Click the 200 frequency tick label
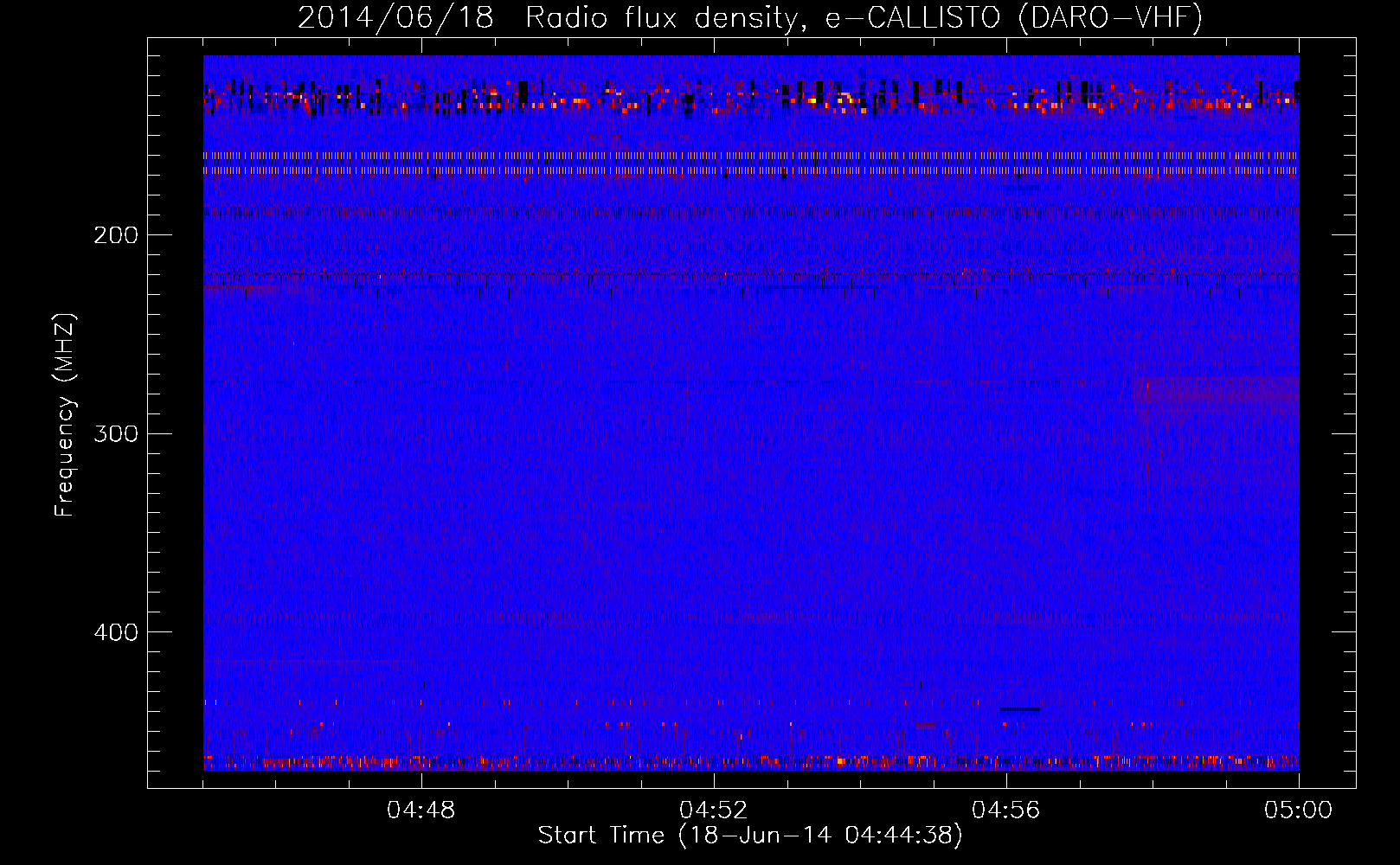Image resolution: width=1400 pixels, height=865 pixels. tap(115, 235)
